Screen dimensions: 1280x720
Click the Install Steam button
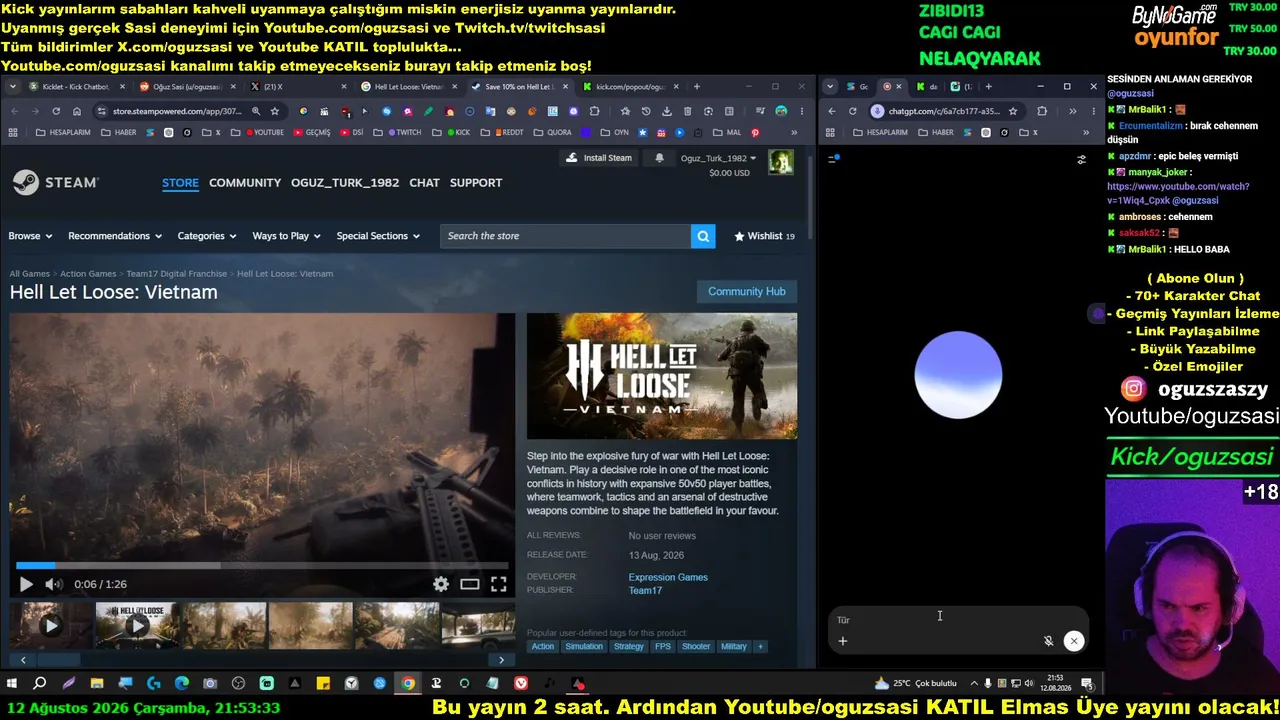pos(598,158)
